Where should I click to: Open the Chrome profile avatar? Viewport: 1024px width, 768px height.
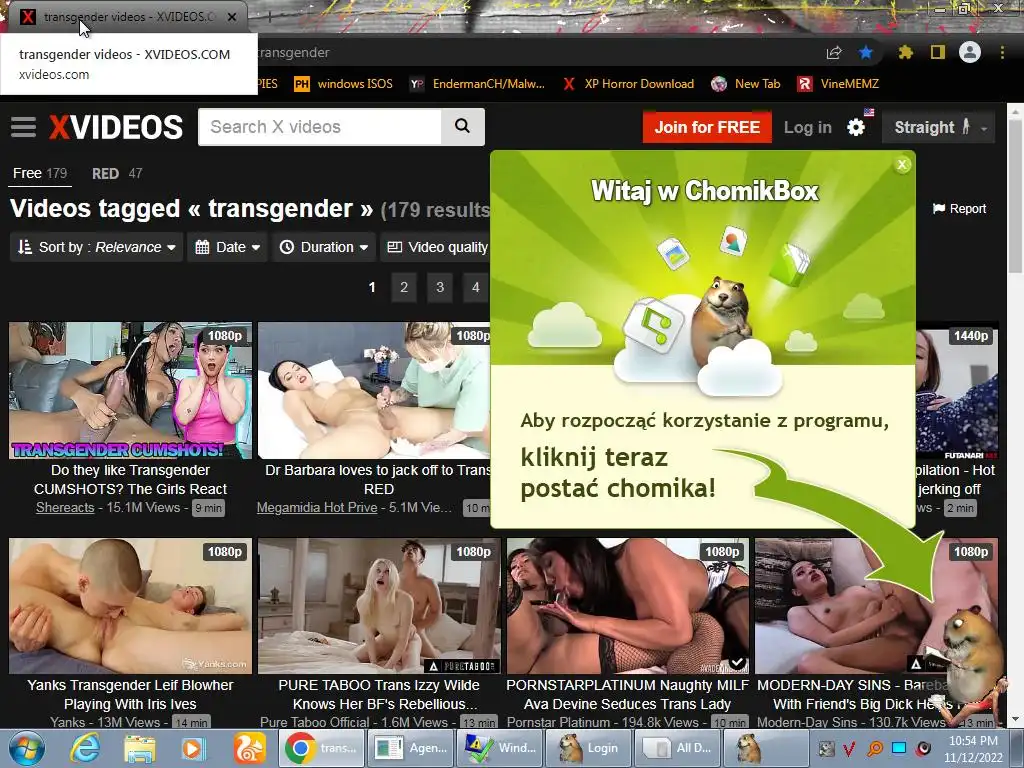(x=970, y=52)
